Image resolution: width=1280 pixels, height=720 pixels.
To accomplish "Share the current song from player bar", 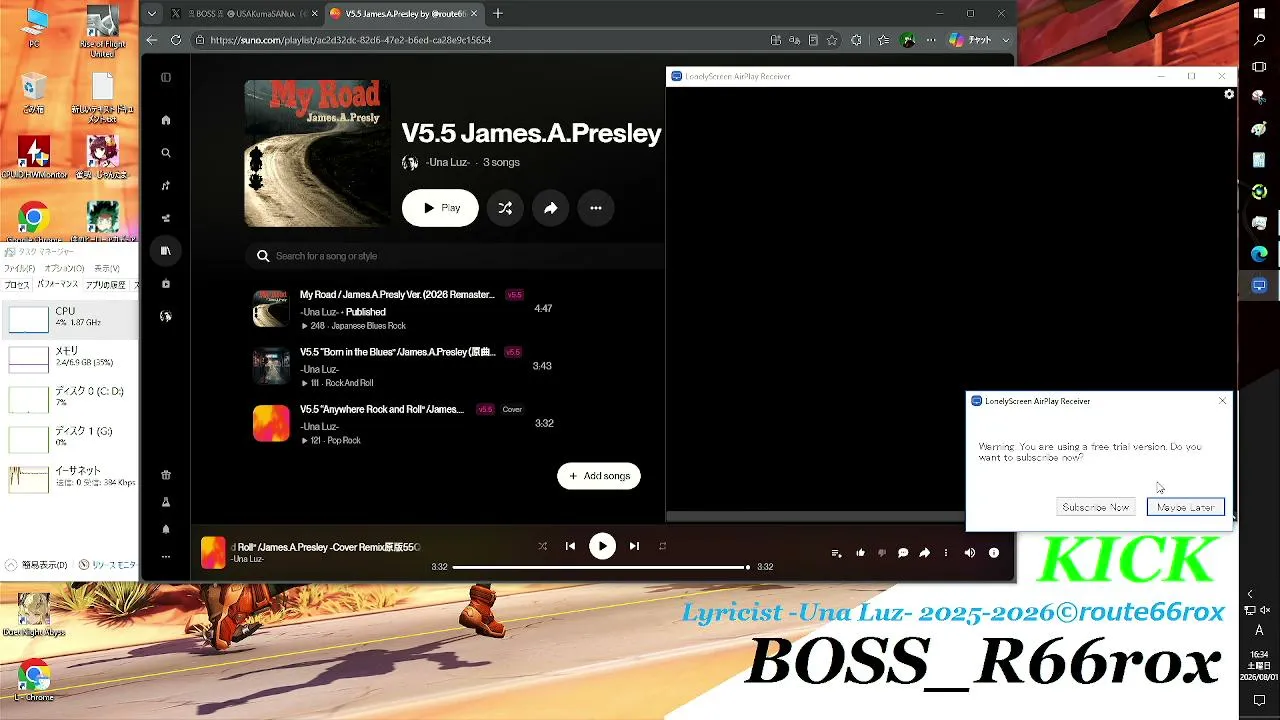I will pos(925,553).
